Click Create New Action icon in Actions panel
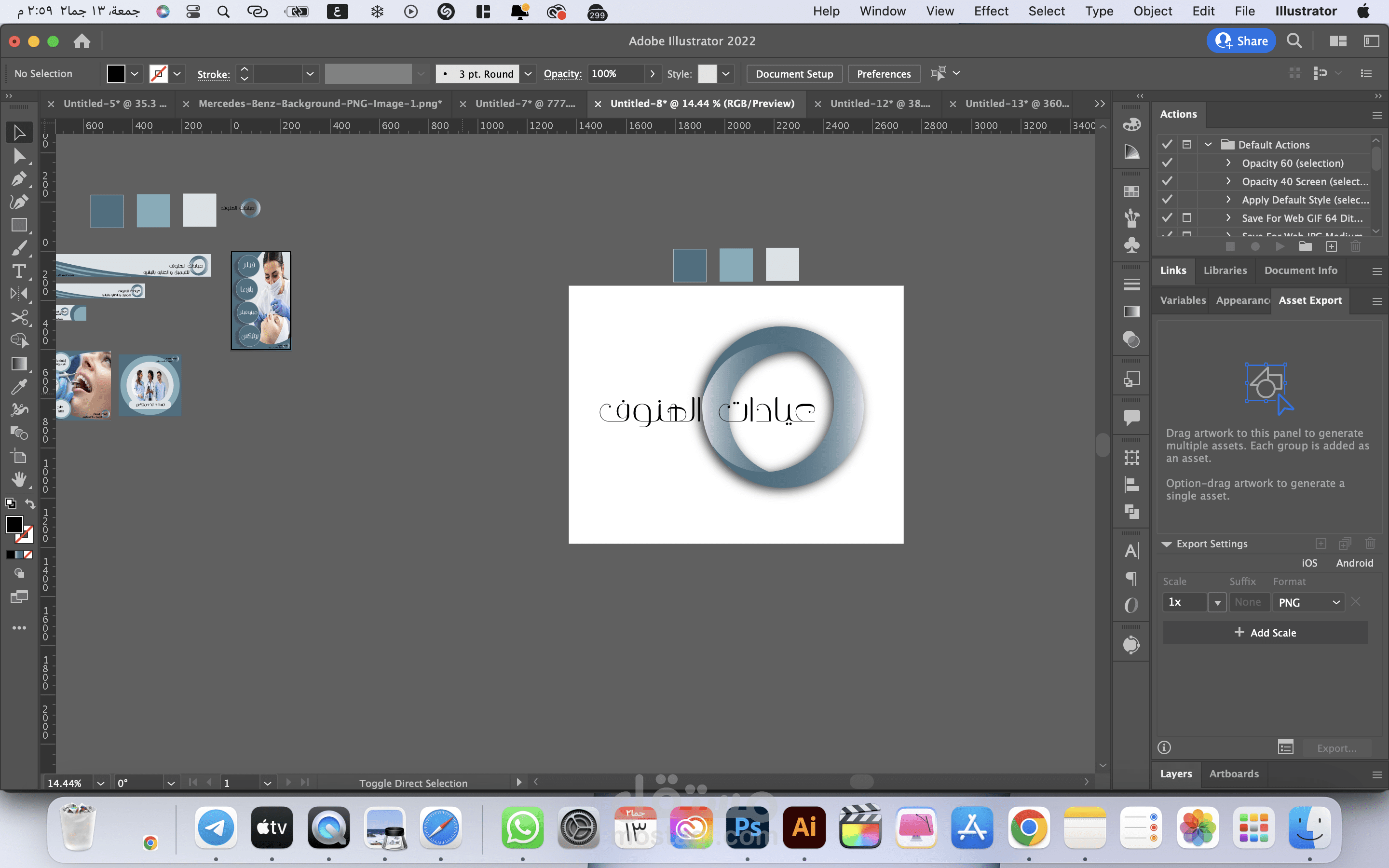1389x868 pixels. pyautogui.click(x=1331, y=246)
